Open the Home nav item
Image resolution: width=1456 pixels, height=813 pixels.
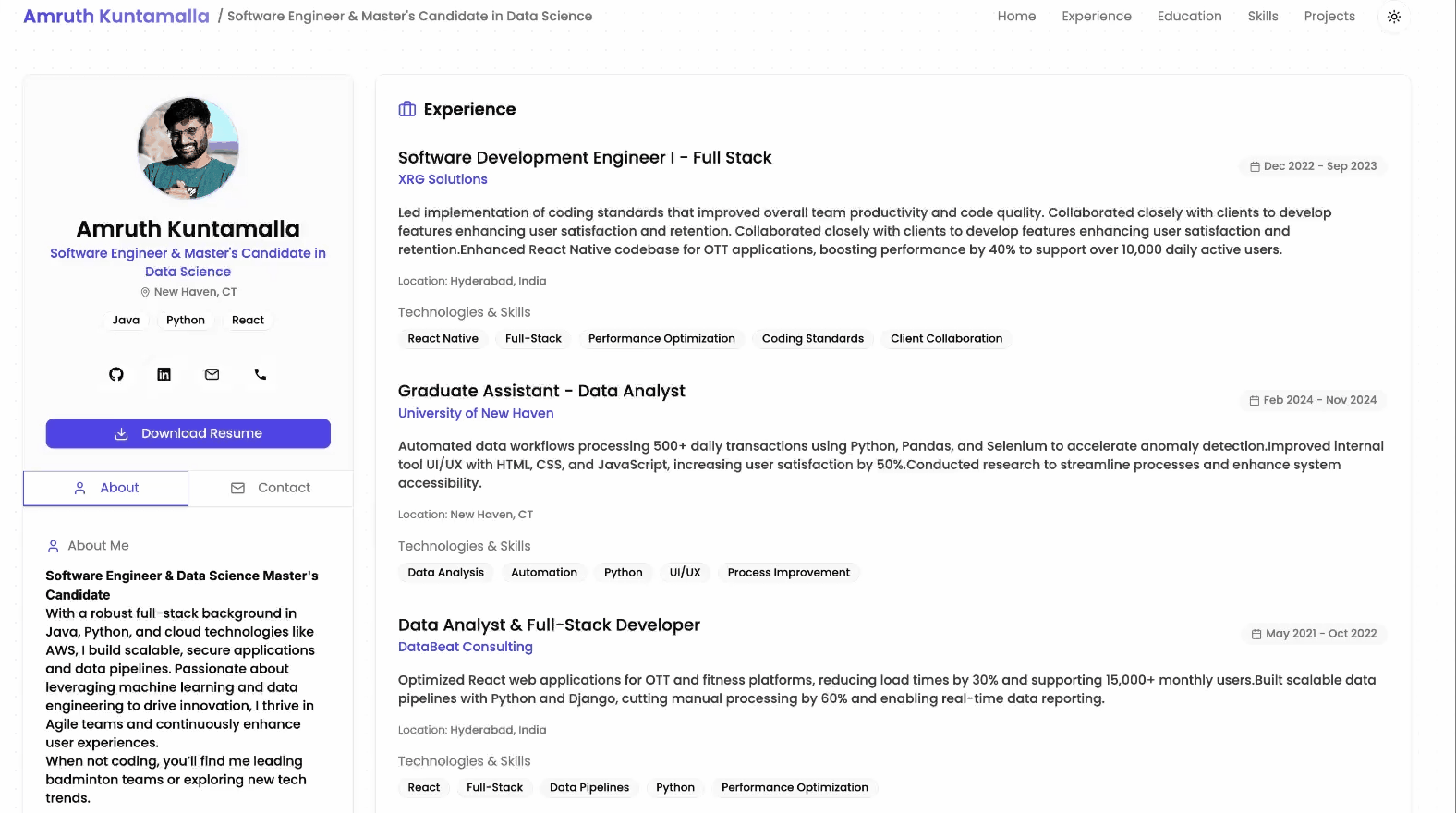click(x=1016, y=16)
